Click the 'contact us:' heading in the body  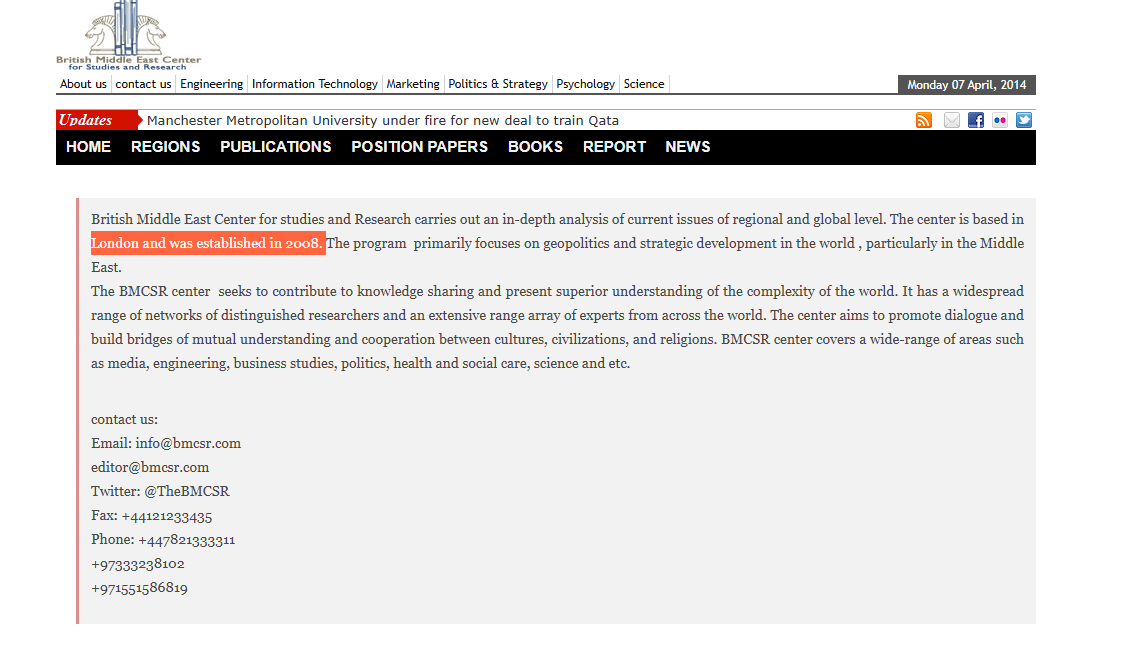click(124, 419)
